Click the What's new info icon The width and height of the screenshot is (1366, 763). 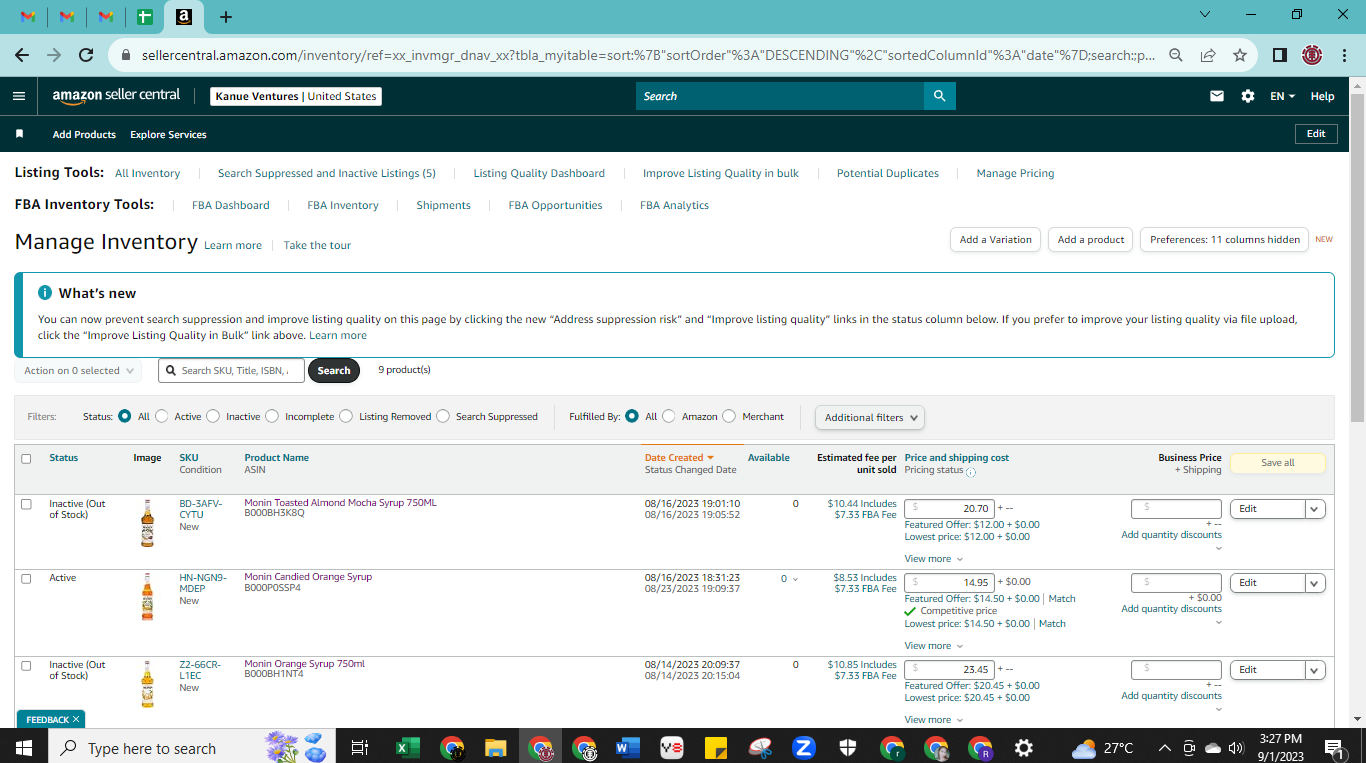click(x=45, y=293)
